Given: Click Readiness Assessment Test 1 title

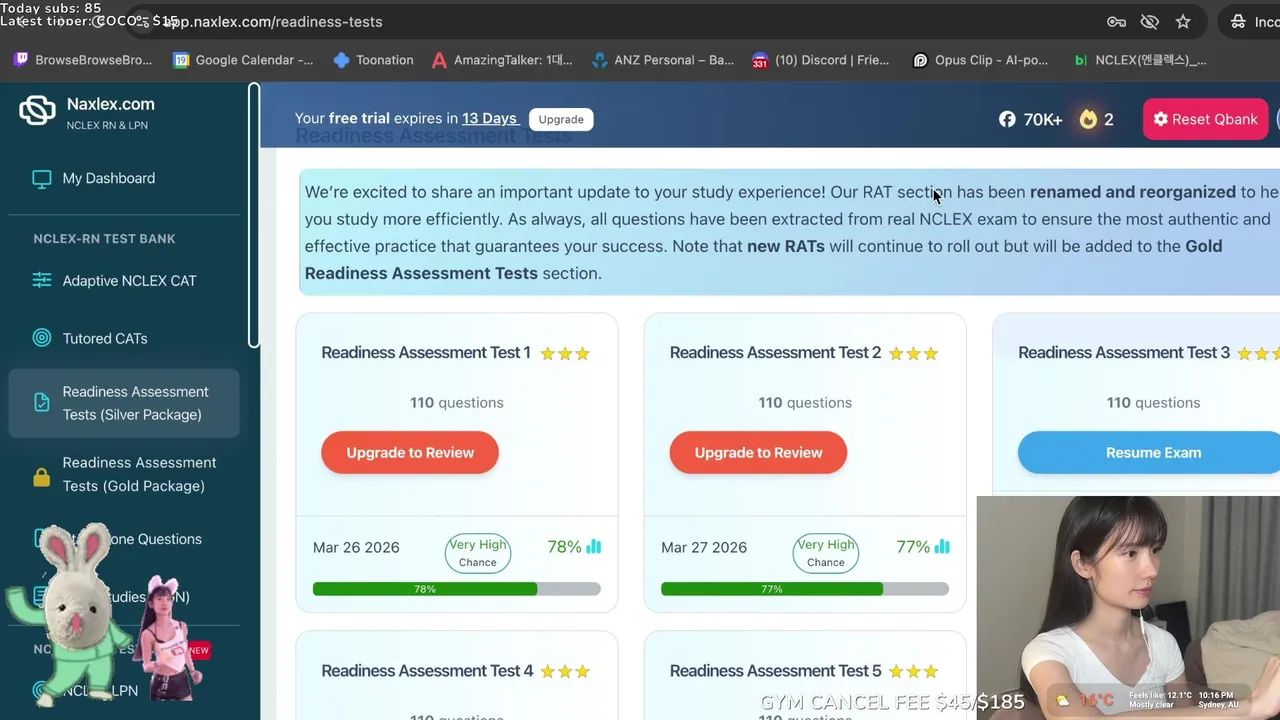Looking at the screenshot, I should click(426, 353).
